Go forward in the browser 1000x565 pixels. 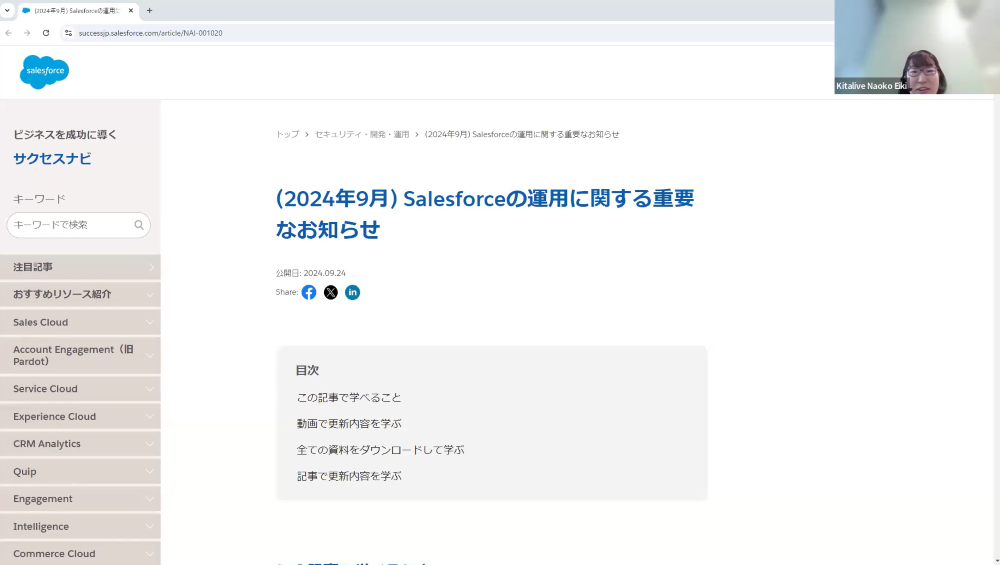coord(27,33)
